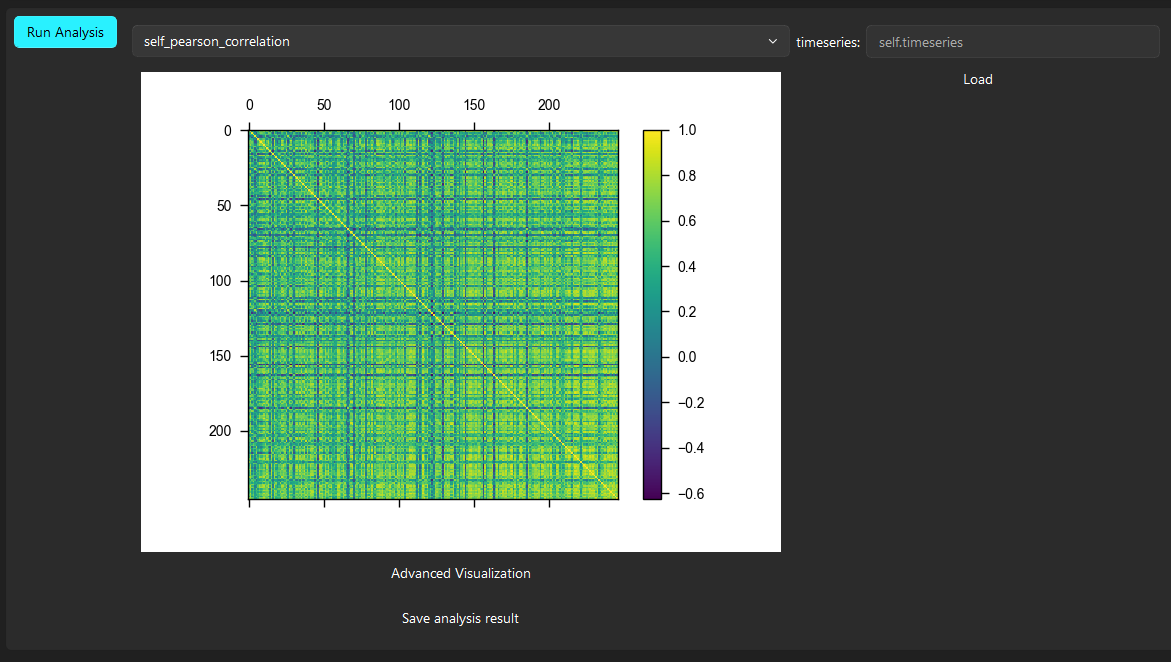1171x662 pixels.
Task: Click the top x-axis tick label 100
Action: click(399, 105)
